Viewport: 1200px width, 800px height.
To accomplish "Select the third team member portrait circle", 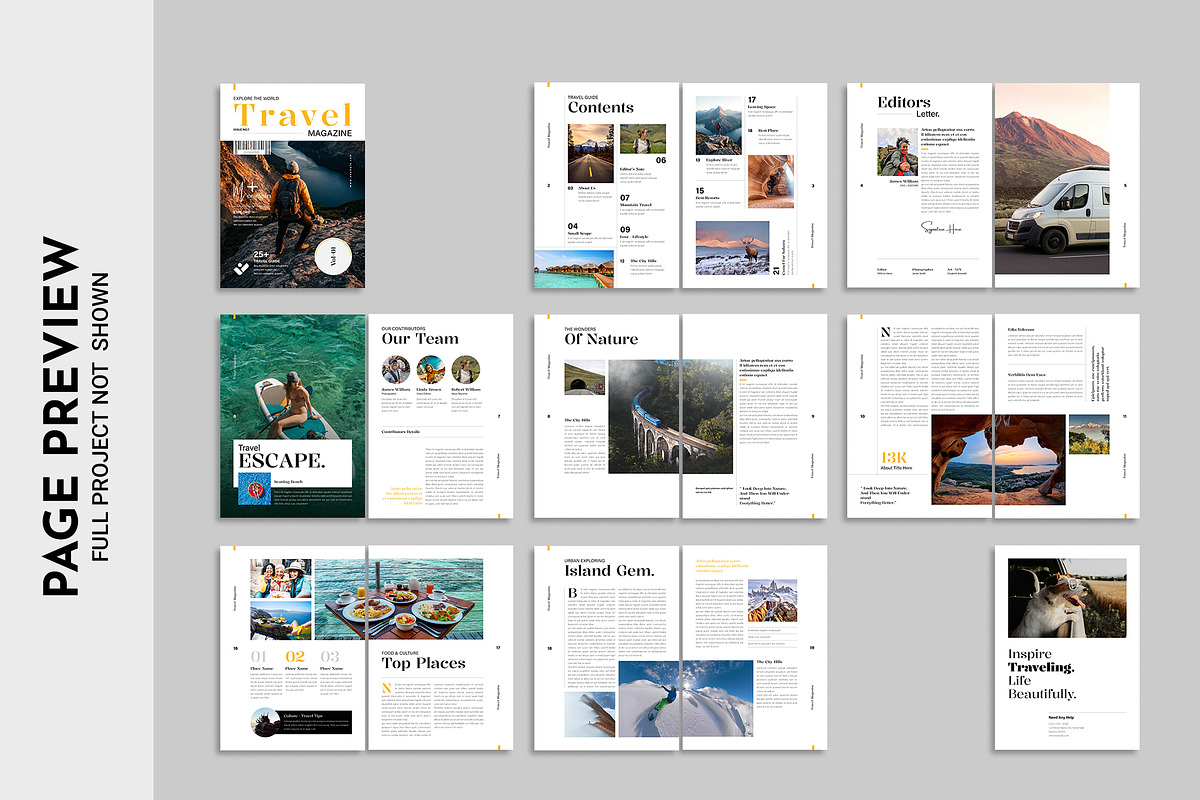I will (466, 370).
